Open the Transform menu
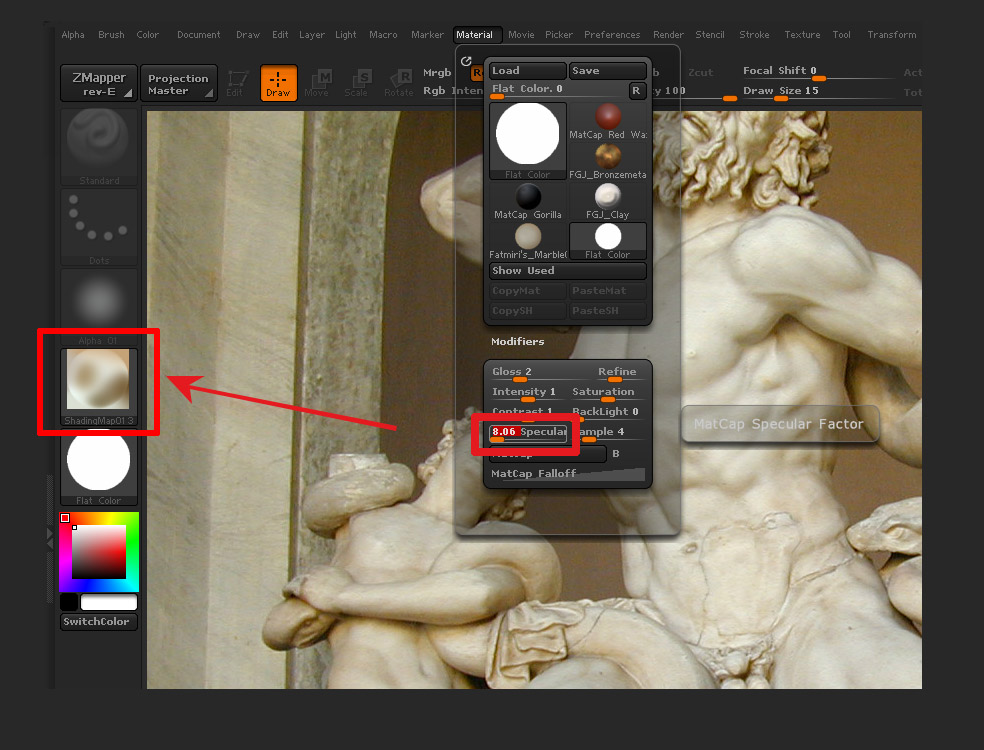The height and width of the screenshot is (750, 984). point(892,35)
